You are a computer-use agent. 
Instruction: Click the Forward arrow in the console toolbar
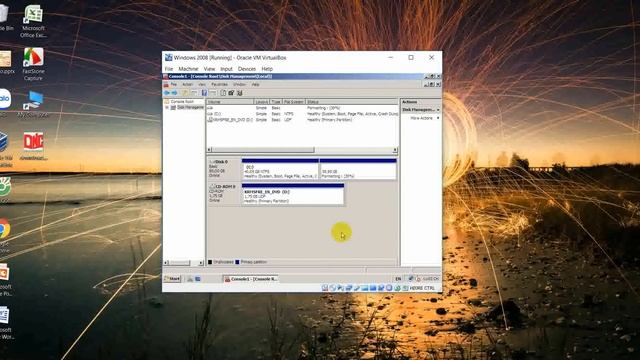174,93
